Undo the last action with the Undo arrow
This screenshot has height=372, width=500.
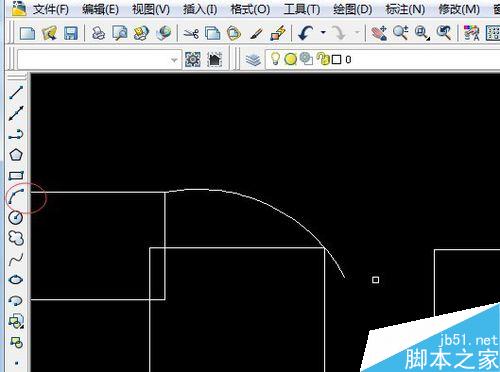coord(306,33)
